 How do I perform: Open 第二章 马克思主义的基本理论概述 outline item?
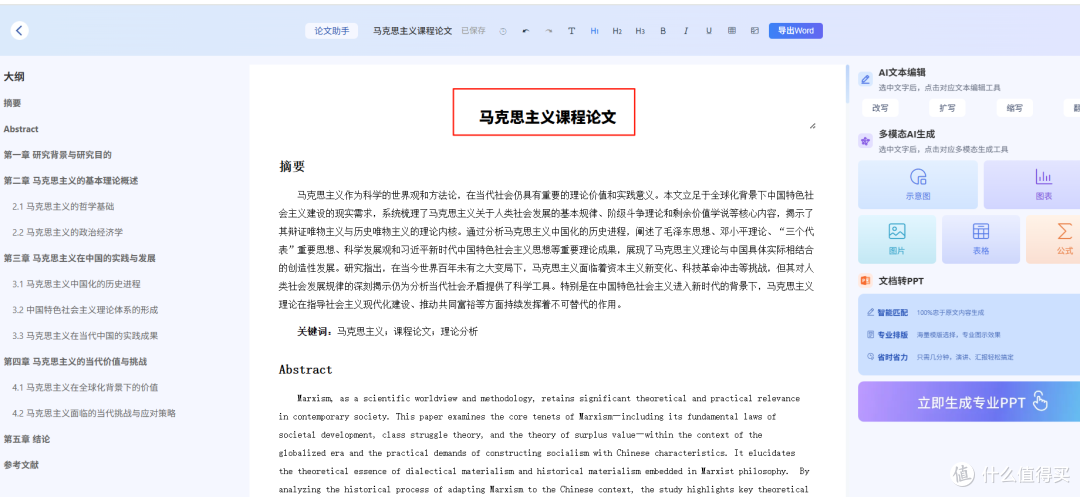(71, 180)
